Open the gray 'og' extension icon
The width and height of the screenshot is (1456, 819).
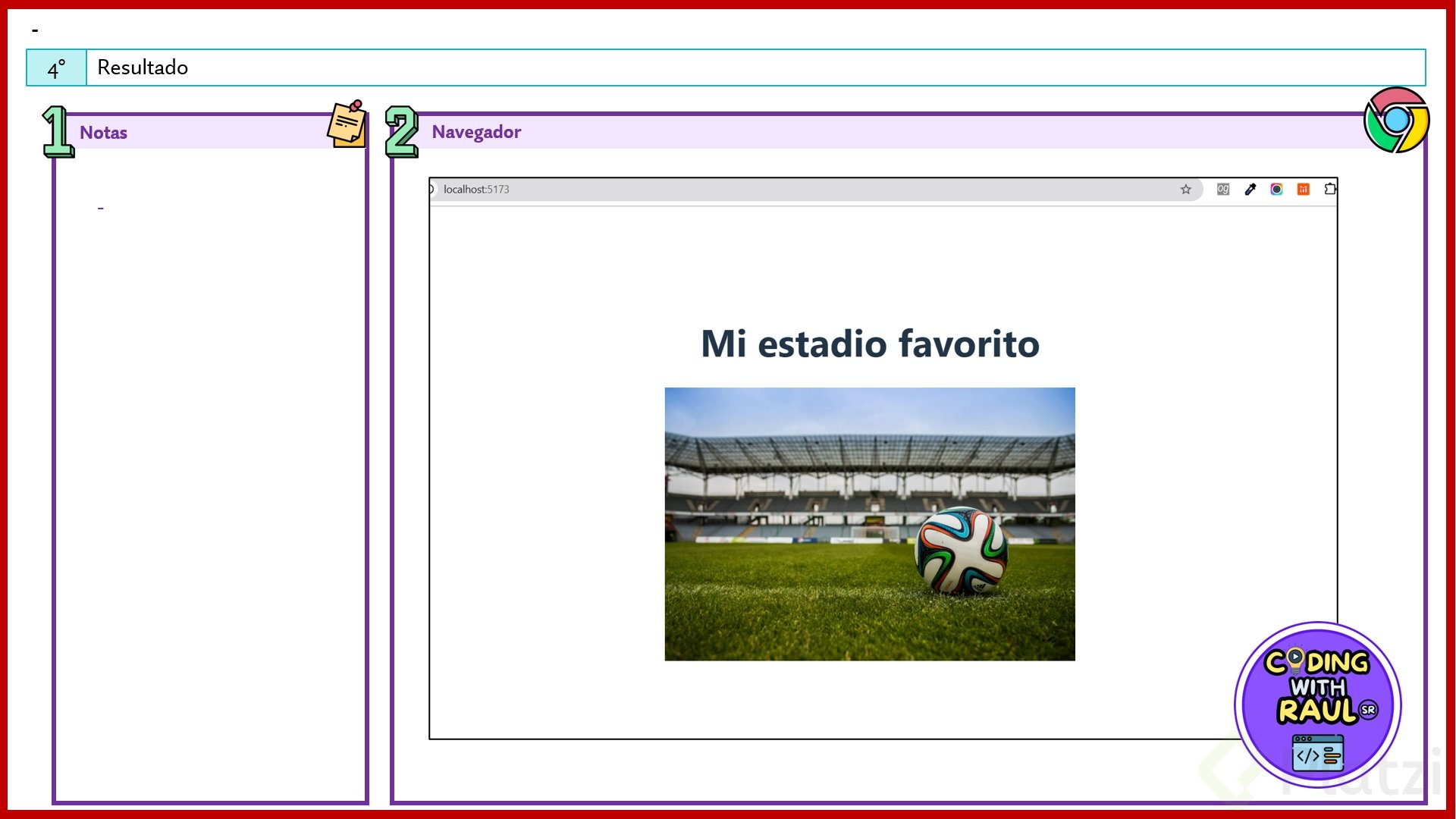pos(1223,190)
